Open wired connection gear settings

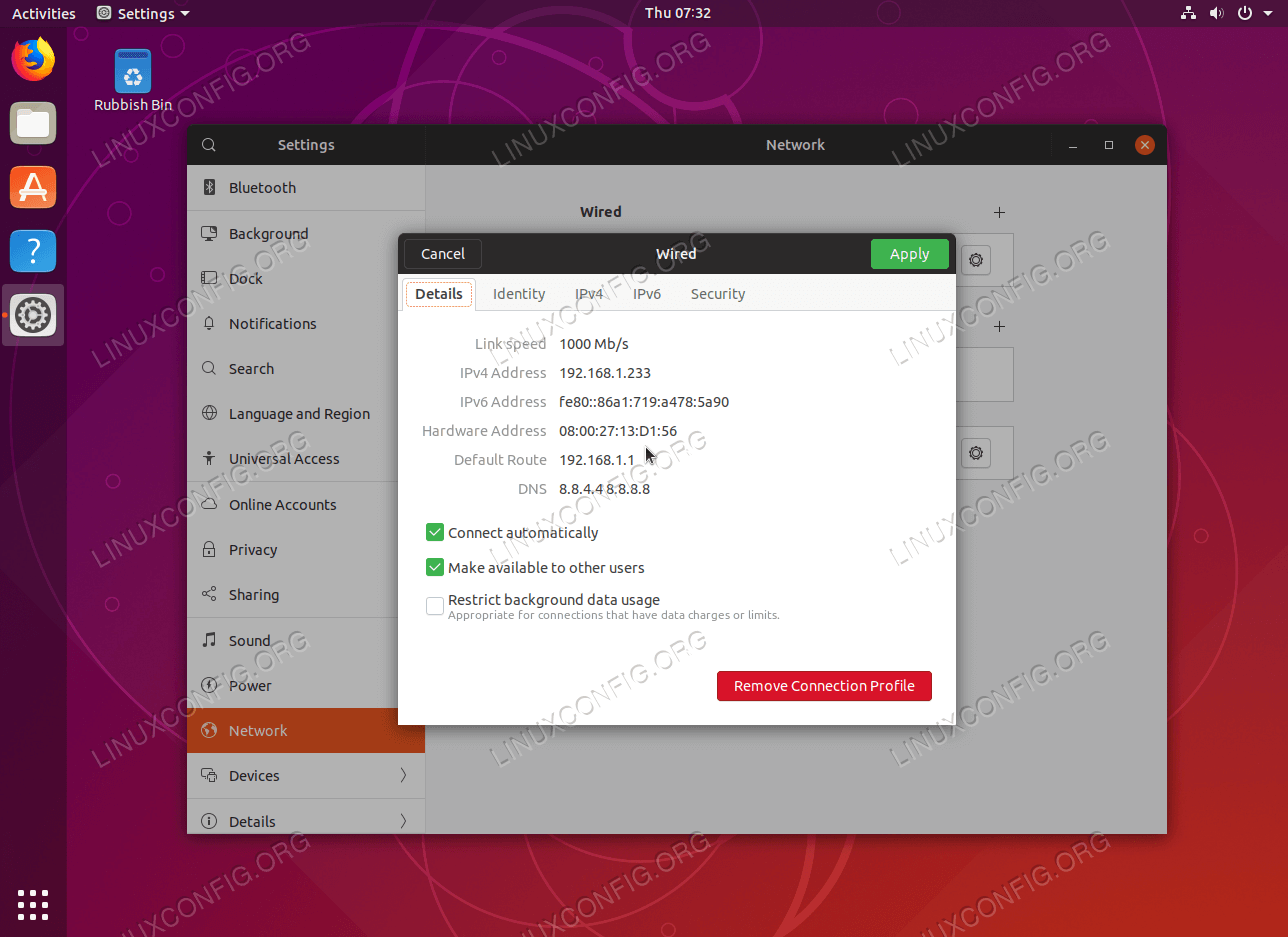click(976, 260)
